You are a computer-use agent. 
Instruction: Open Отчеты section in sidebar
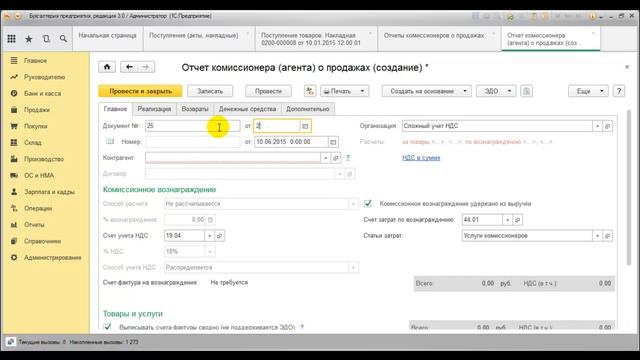point(34,224)
